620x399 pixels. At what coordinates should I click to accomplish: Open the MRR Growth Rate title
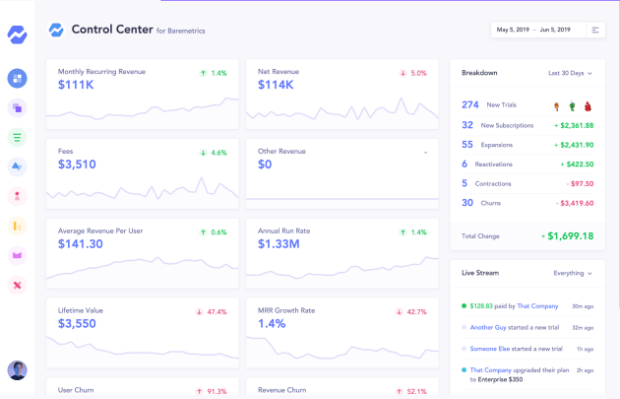click(286, 310)
